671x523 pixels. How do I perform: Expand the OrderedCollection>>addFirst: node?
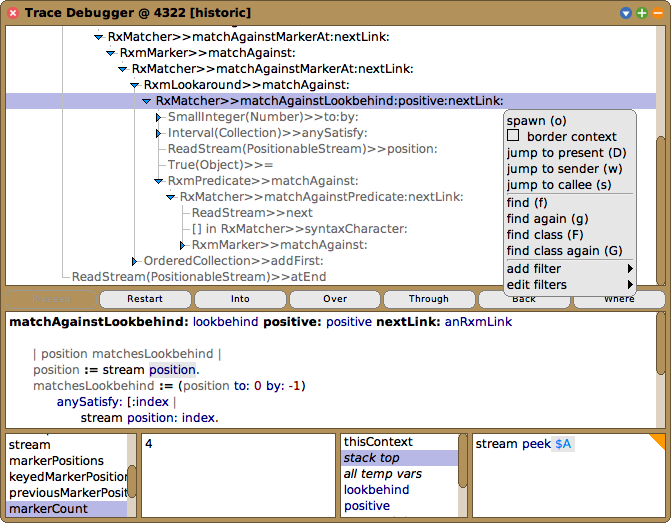coord(135,261)
